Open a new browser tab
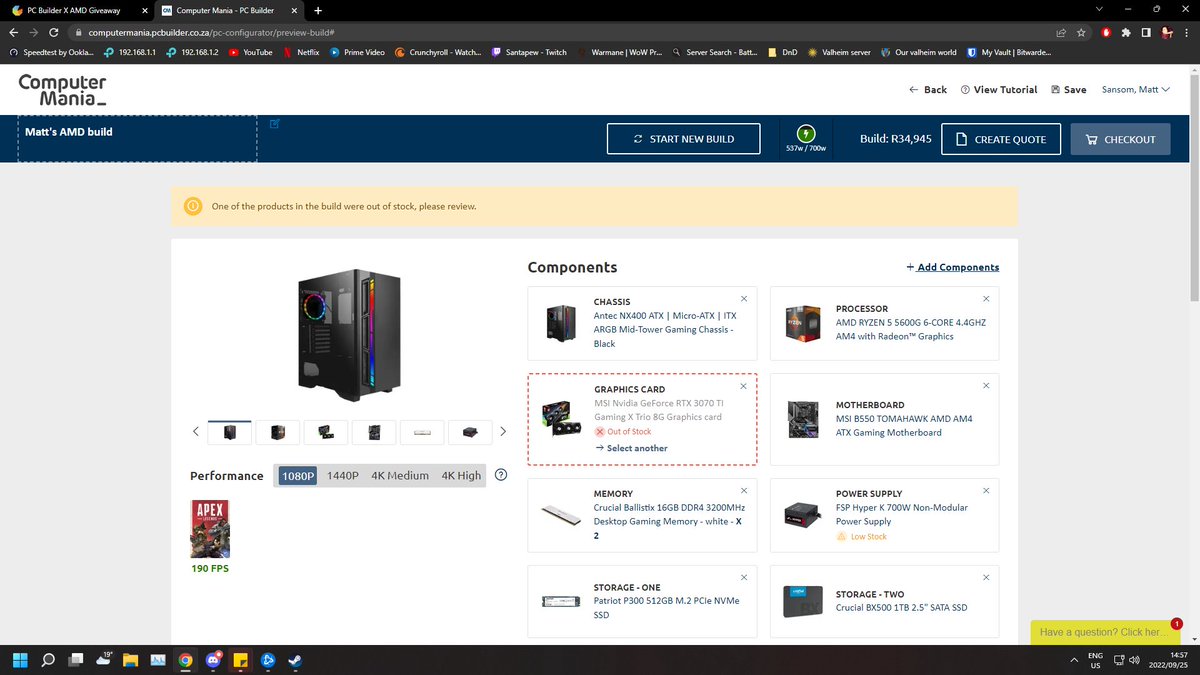 [x=318, y=10]
